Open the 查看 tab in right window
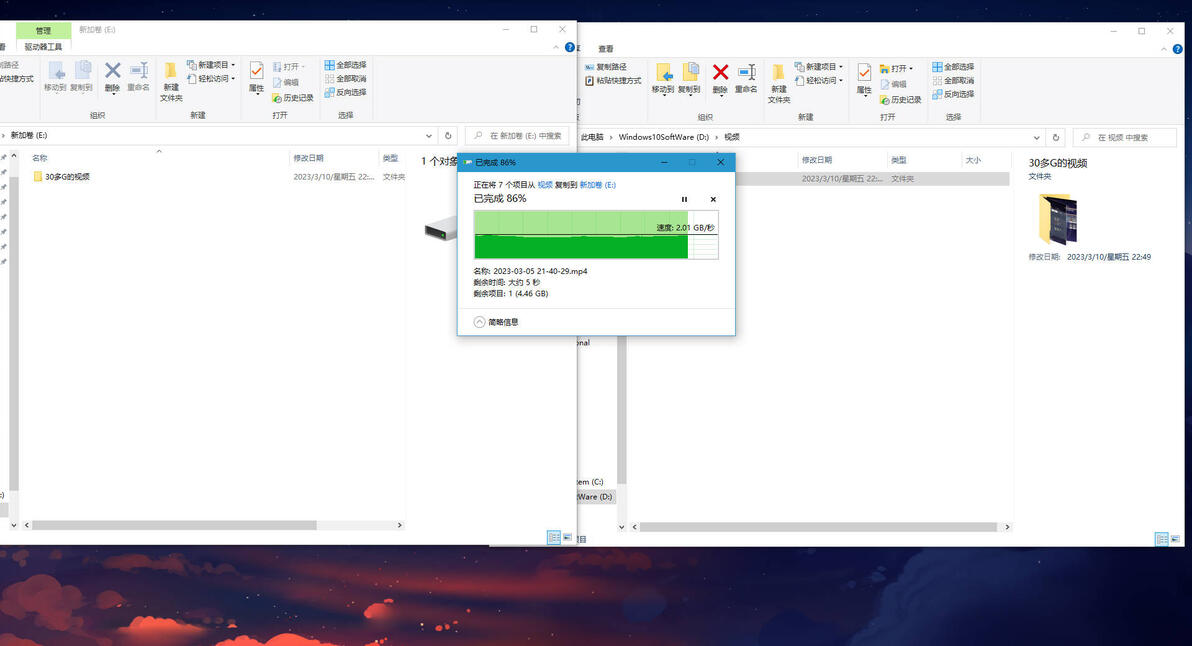The width and height of the screenshot is (1192, 646). pos(606,49)
